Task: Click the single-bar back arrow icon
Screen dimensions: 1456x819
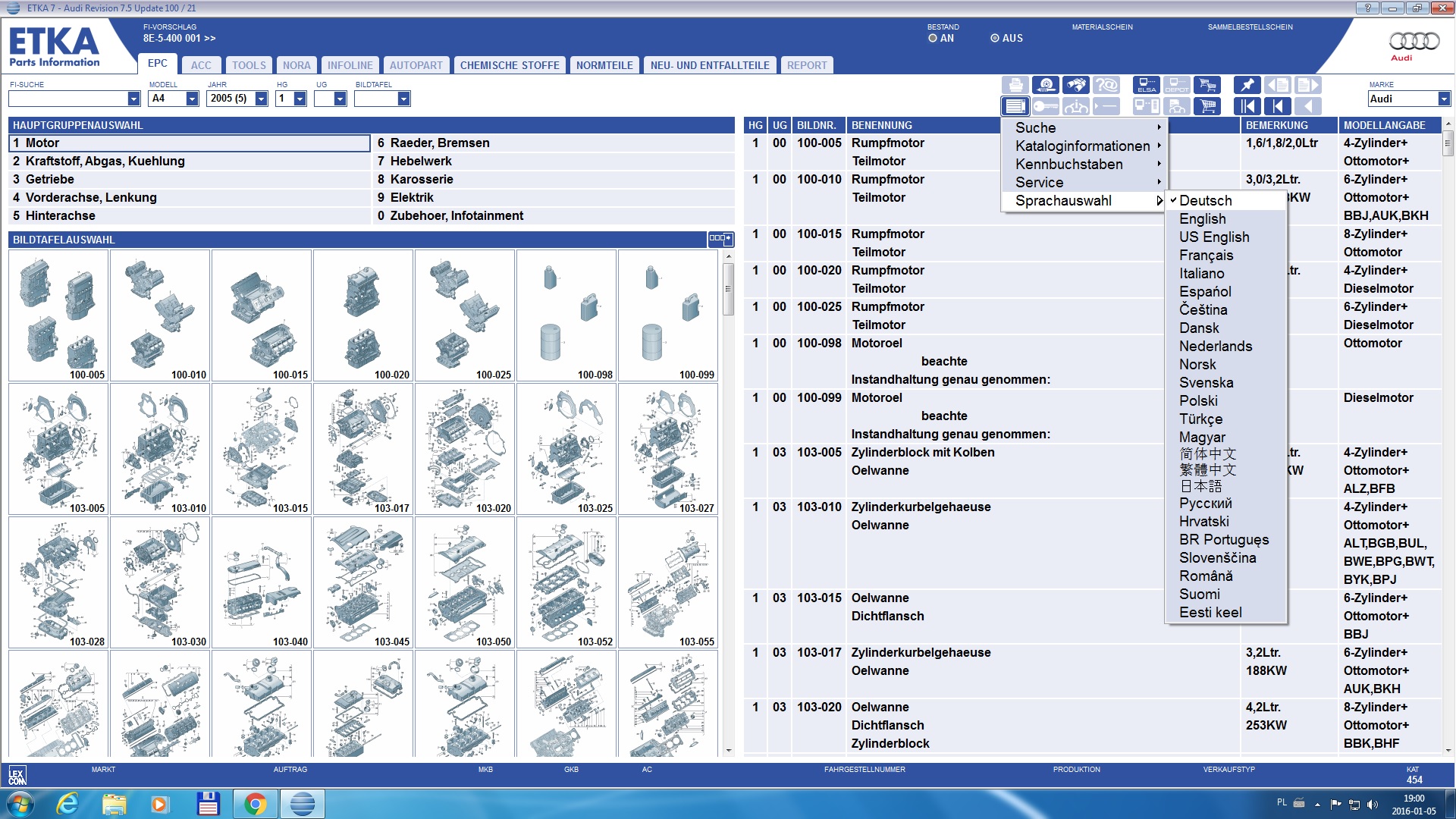Action: 1278,106
